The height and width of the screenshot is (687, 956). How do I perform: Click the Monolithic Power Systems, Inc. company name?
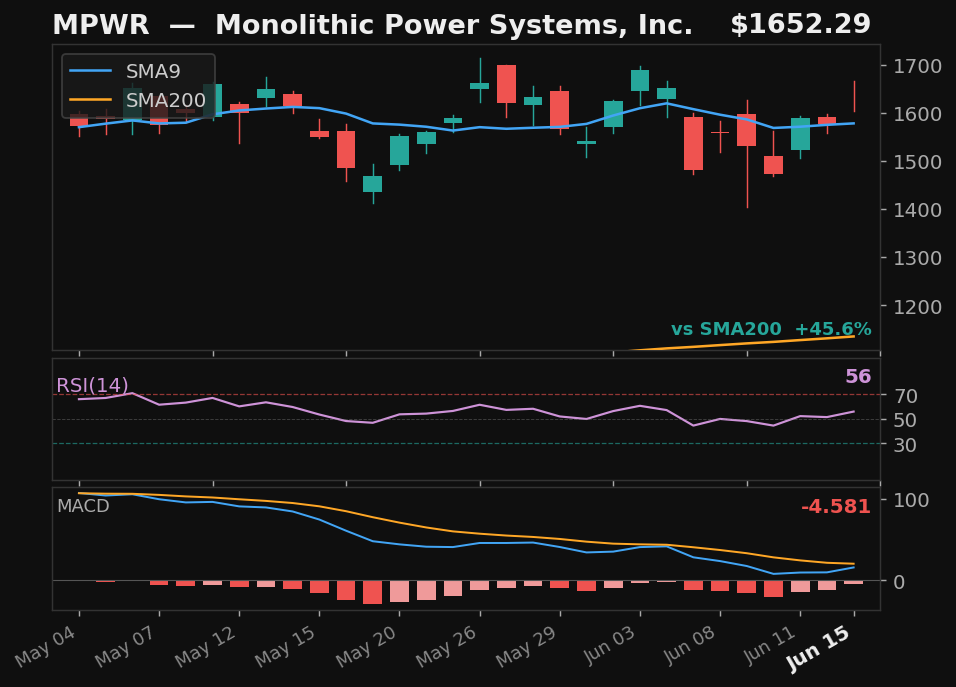tap(454, 25)
